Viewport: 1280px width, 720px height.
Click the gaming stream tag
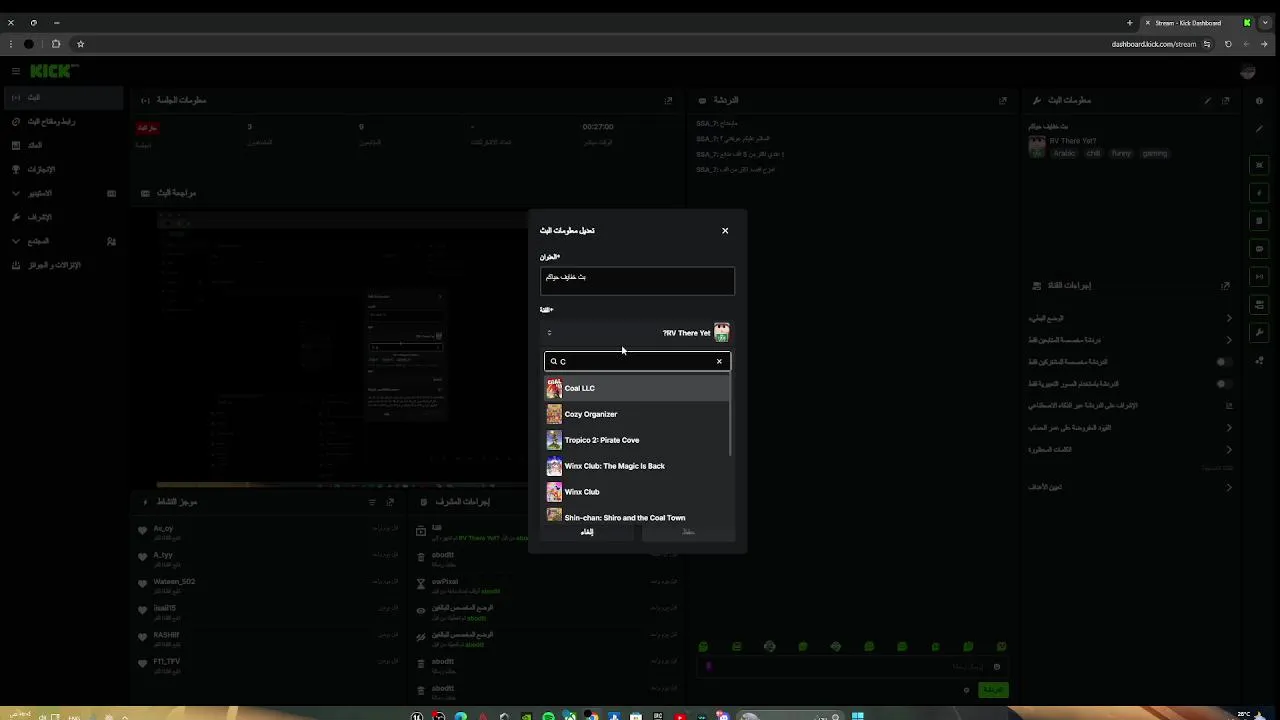(x=1155, y=154)
